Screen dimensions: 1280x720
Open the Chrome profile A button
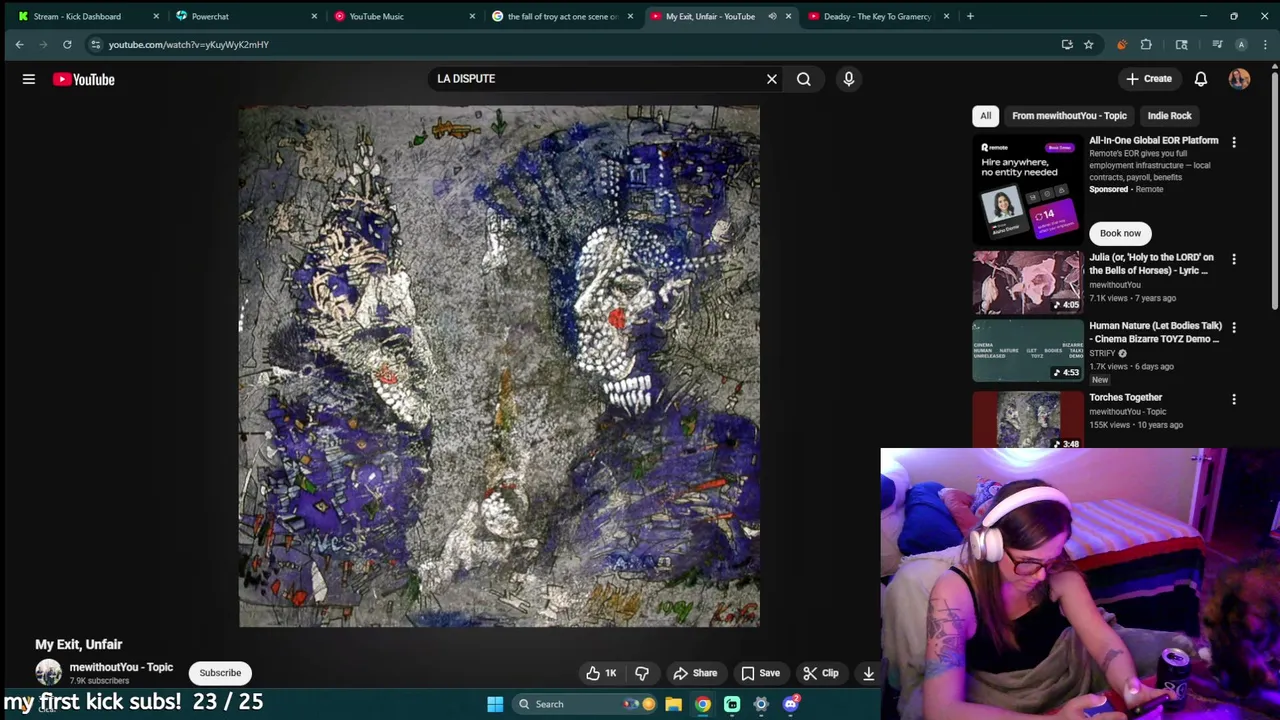(x=1241, y=44)
